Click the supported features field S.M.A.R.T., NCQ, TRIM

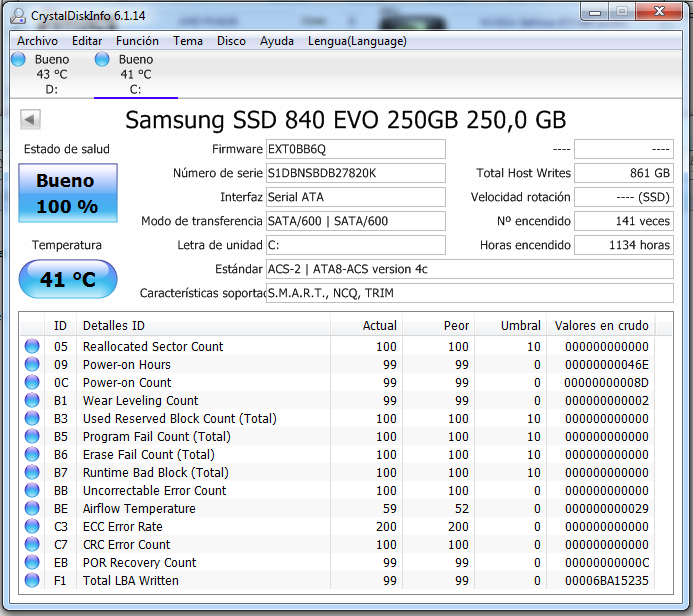(x=470, y=293)
